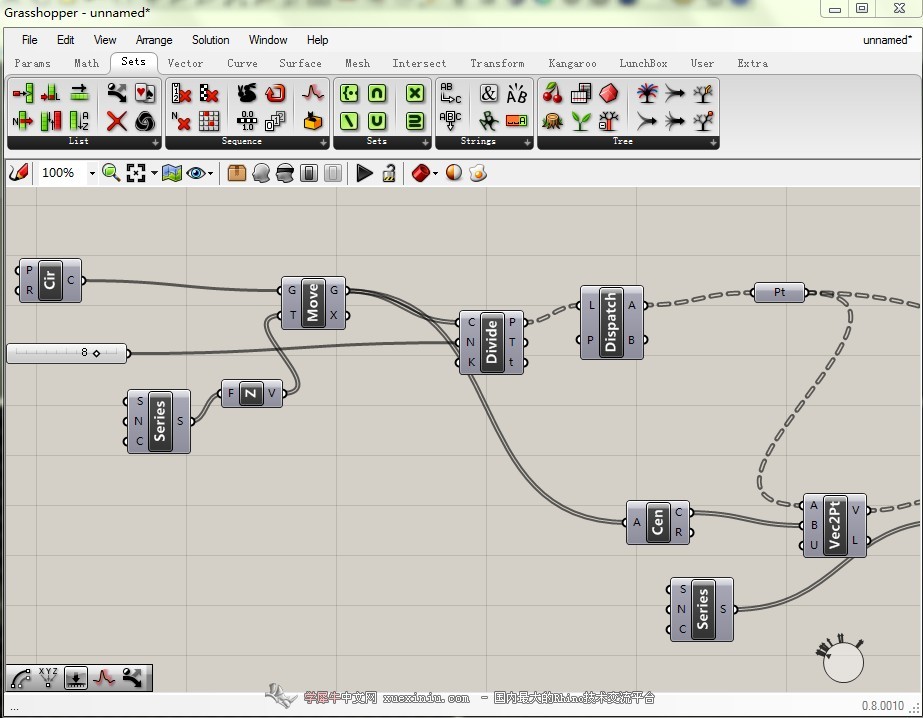Open the Solution menu
This screenshot has width=923, height=718.
tap(211, 40)
